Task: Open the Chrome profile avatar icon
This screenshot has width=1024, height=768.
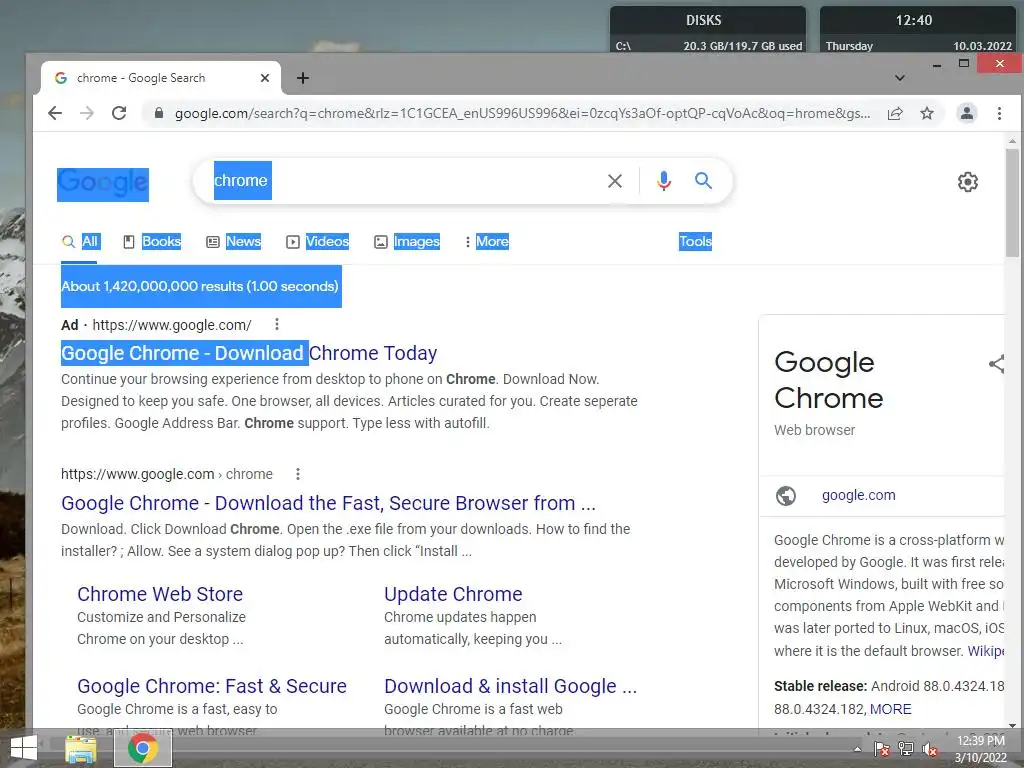Action: [x=967, y=113]
